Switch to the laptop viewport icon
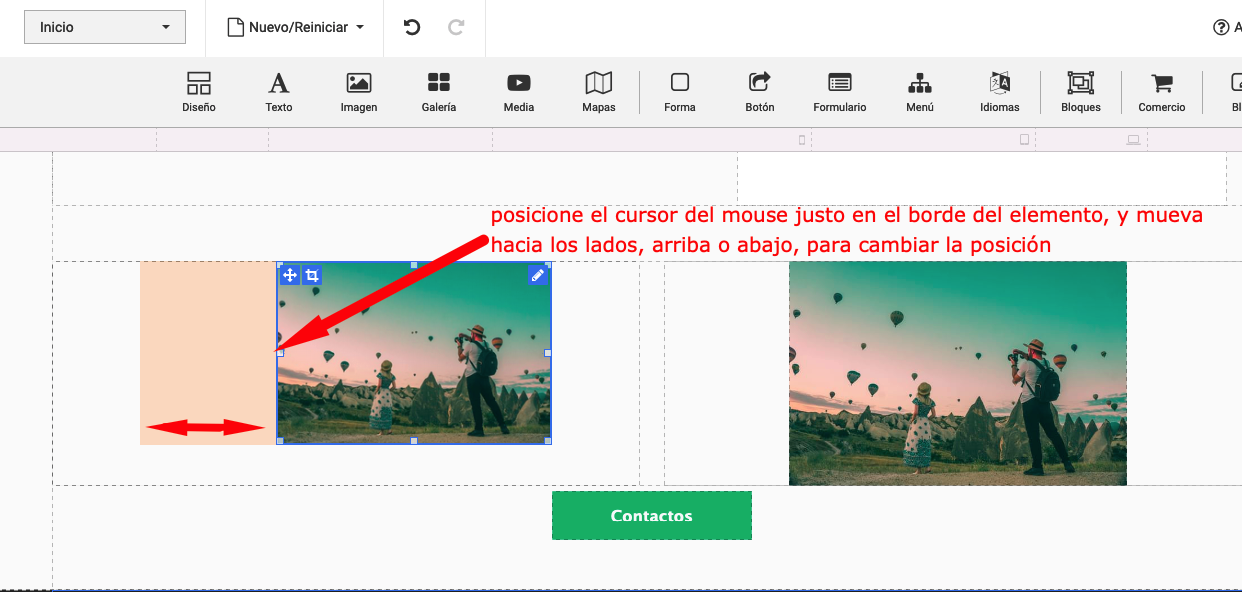Screen dimensions: 1242x592 coord(1133,140)
